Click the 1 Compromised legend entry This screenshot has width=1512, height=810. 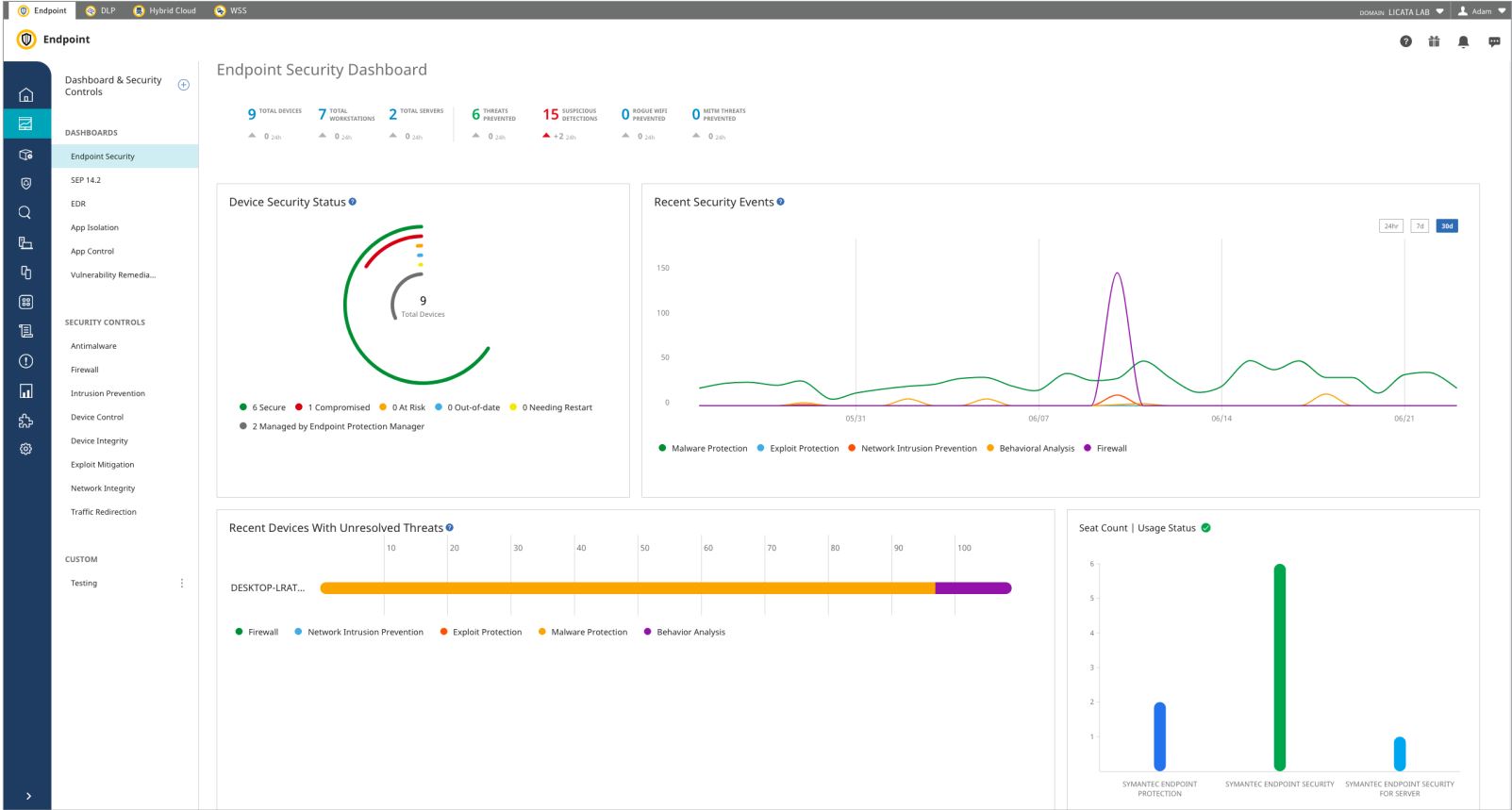coord(332,407)
